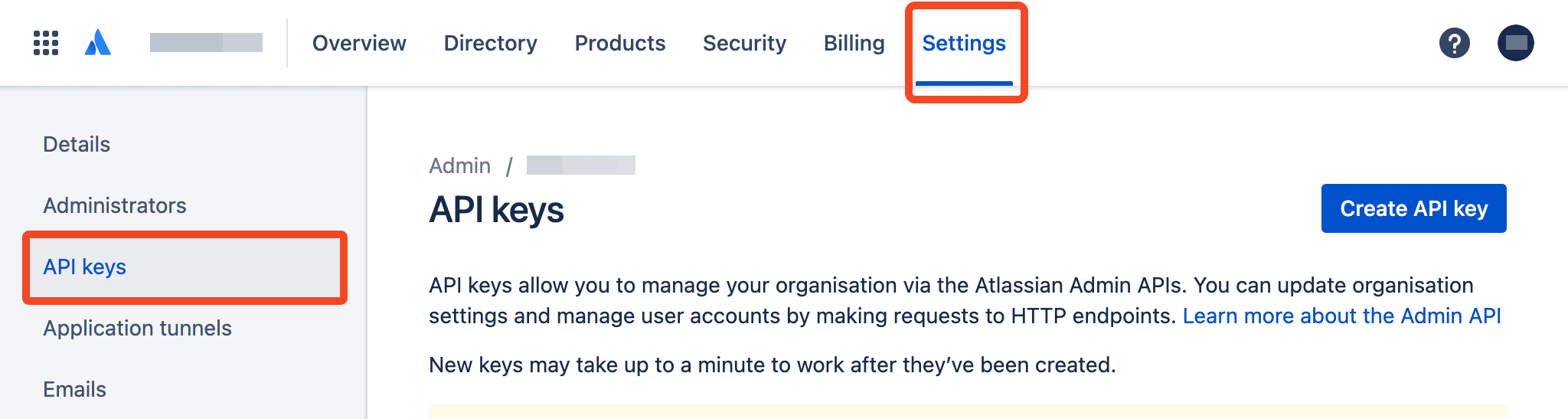The width and height of the screenshot is (1568, 419).
Task: Open the Products tab
Action: tap(619, 43)
